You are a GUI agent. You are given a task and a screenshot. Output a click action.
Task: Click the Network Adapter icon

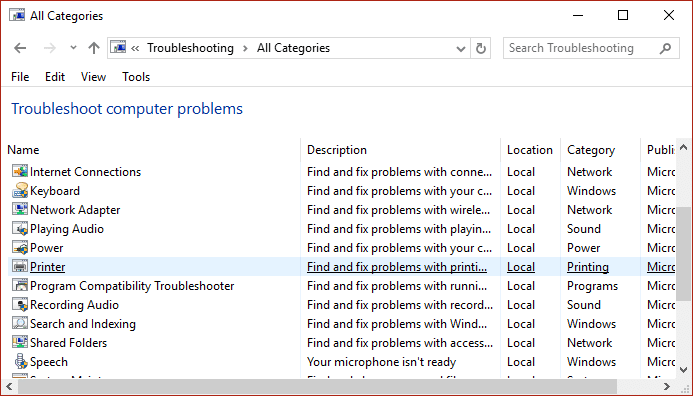[x=20, y=209]
